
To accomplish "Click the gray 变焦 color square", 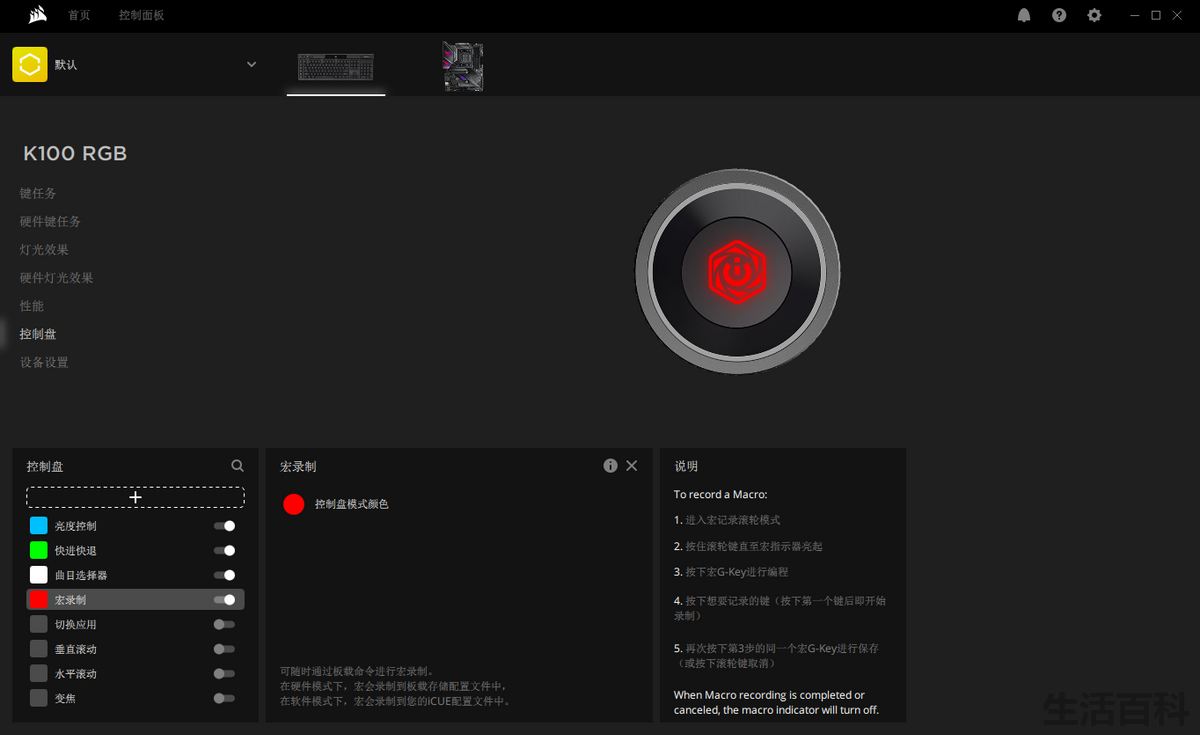I will pyautogui.click(x=38, y=698).
